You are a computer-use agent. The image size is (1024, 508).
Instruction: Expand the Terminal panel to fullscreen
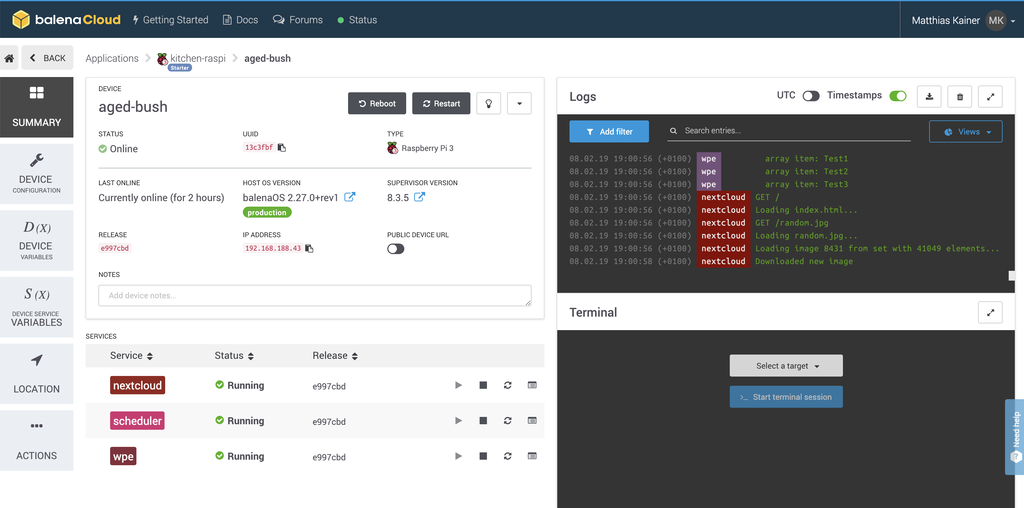[990, 312]
